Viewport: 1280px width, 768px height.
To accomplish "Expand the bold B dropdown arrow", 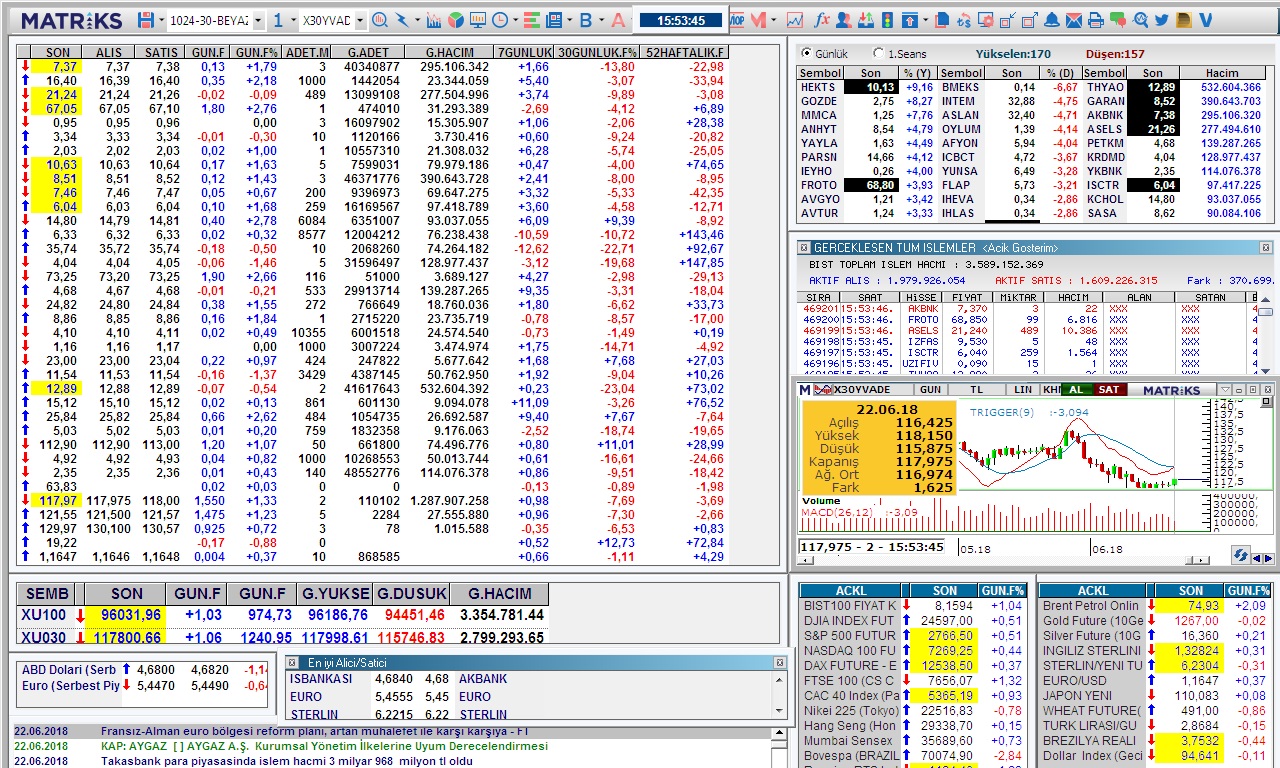I will coord(601,20).
